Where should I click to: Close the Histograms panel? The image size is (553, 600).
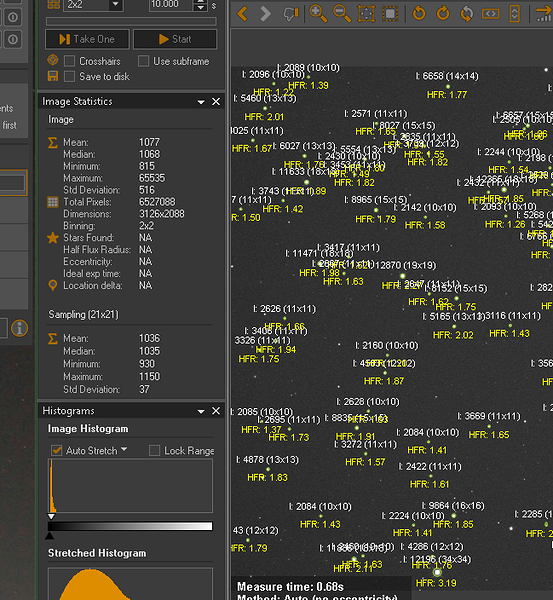coord(216,411)
